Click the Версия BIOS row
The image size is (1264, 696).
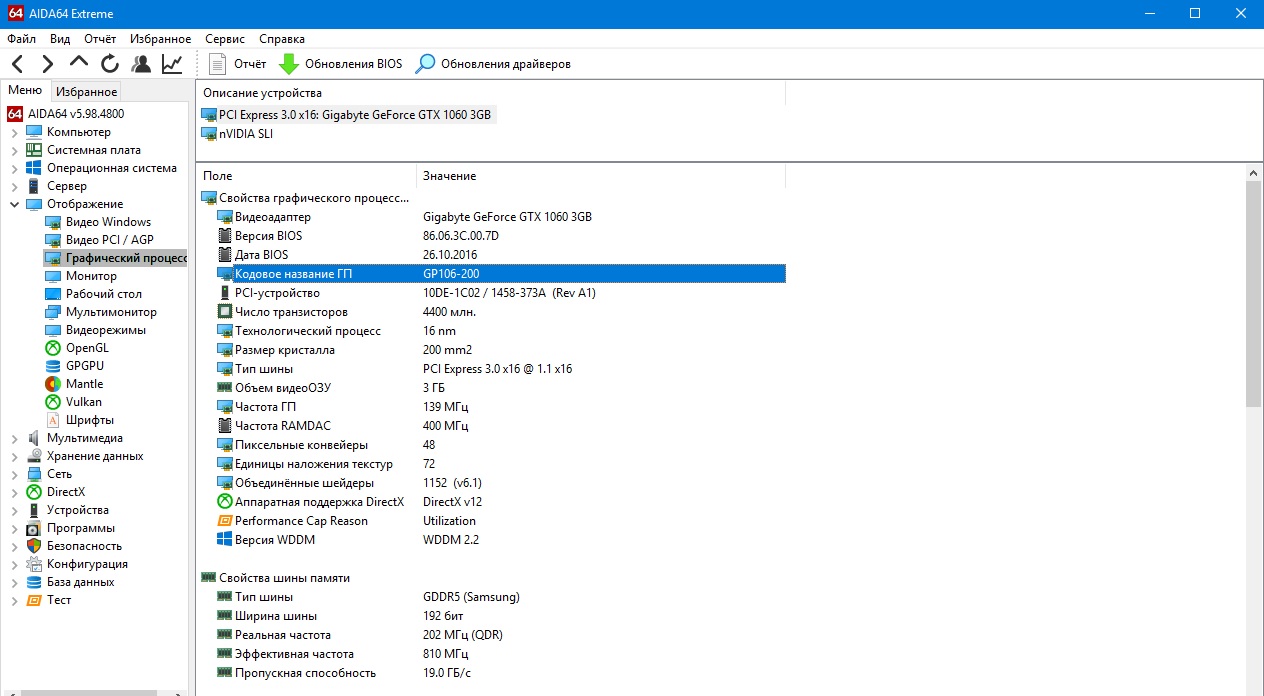pyautogui.click(x=492, y=236)
